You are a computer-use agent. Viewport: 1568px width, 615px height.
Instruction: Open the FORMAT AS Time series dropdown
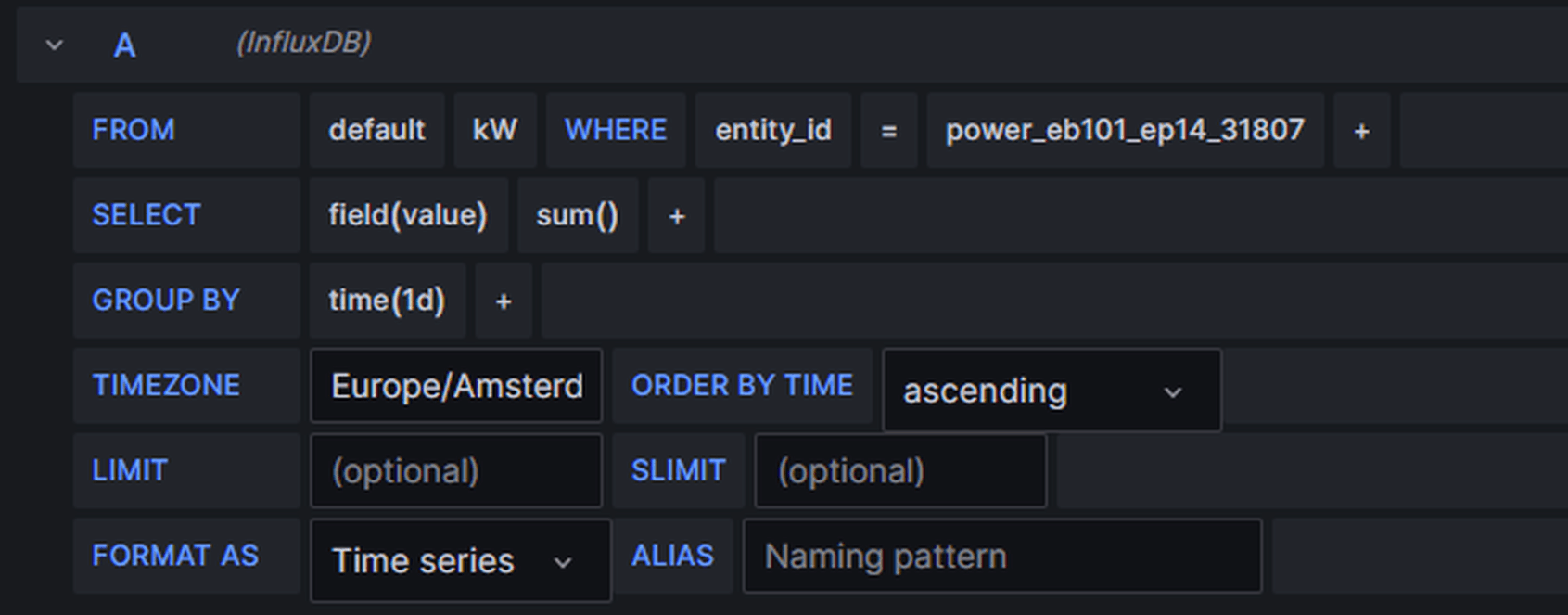point(460,561)
